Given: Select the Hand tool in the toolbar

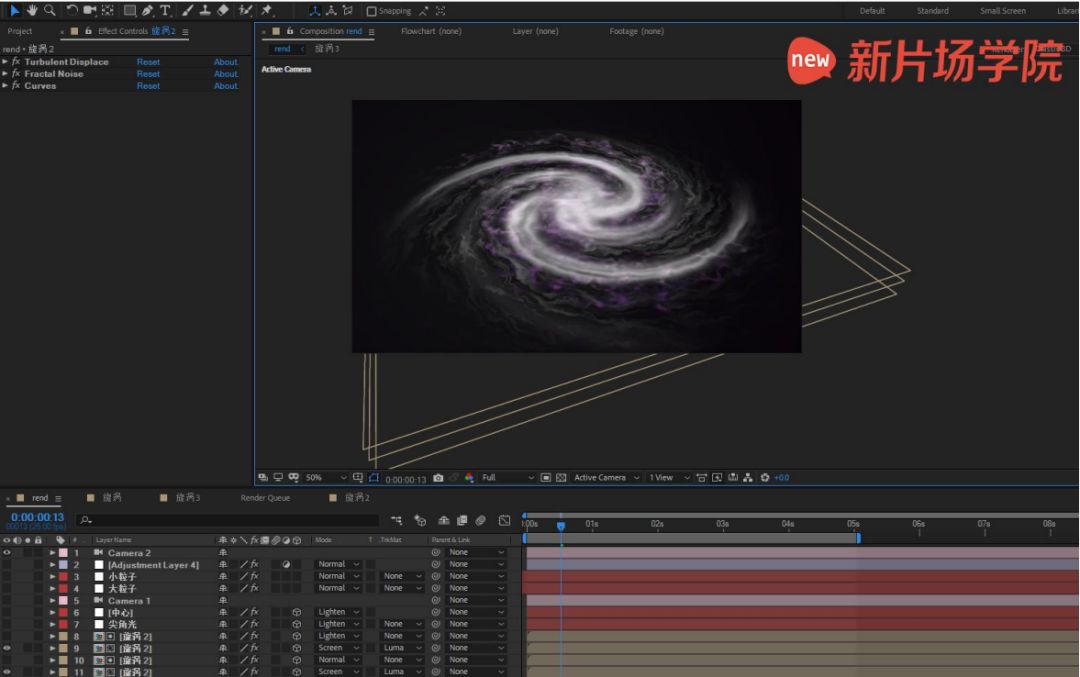Looking at the screenshot, I should 32,10.
